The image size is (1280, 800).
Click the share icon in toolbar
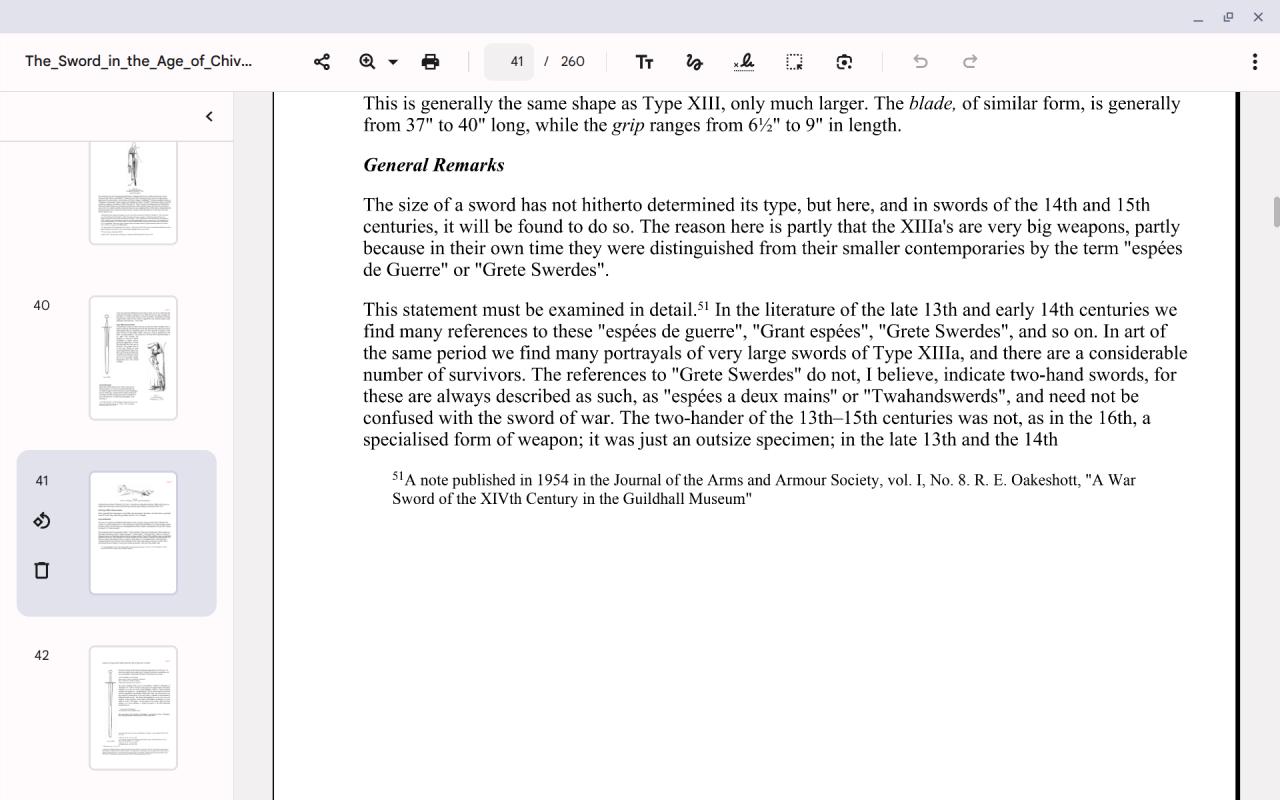322,62
